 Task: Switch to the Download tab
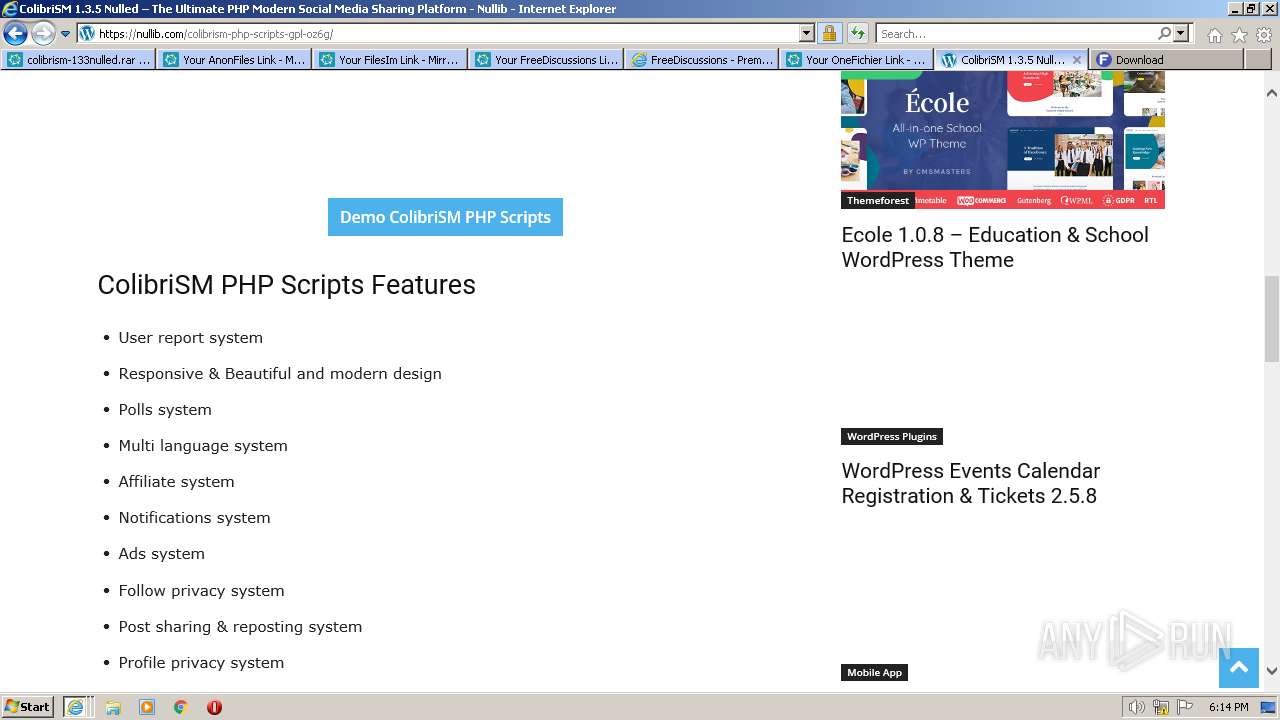click(1166, 60)
